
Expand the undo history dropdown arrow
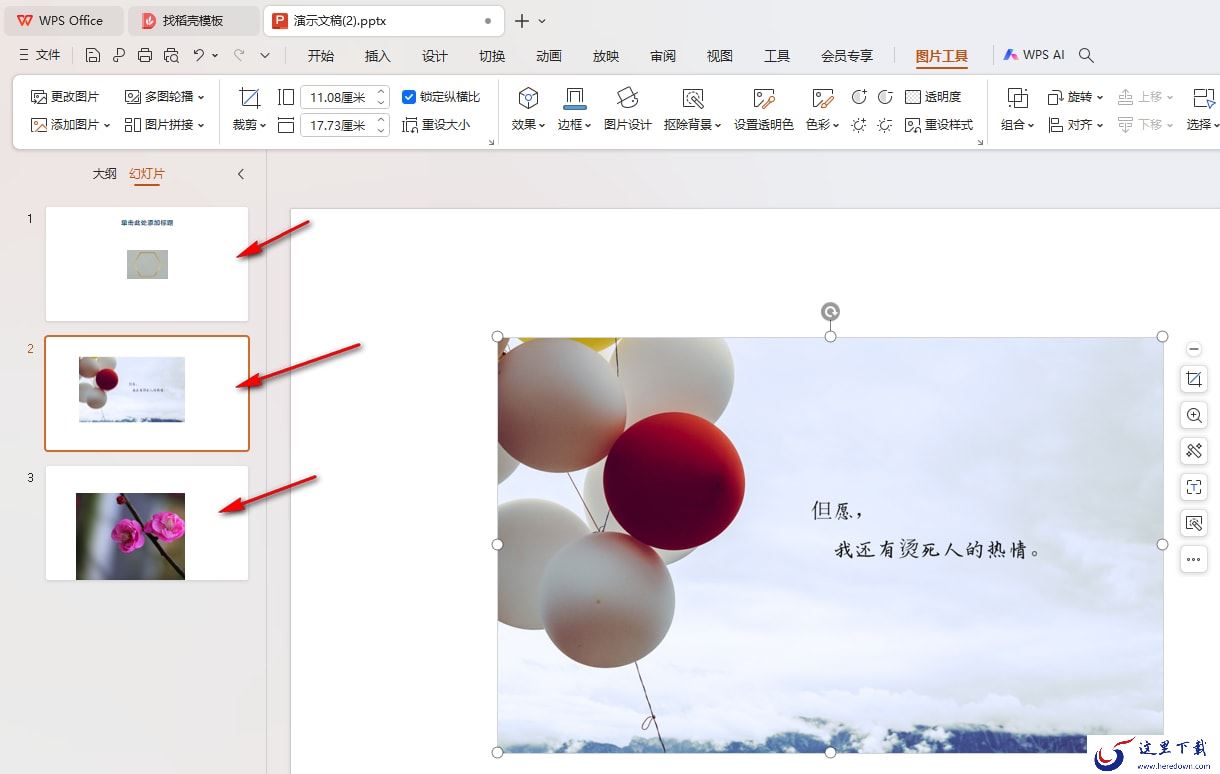(215, 56)
